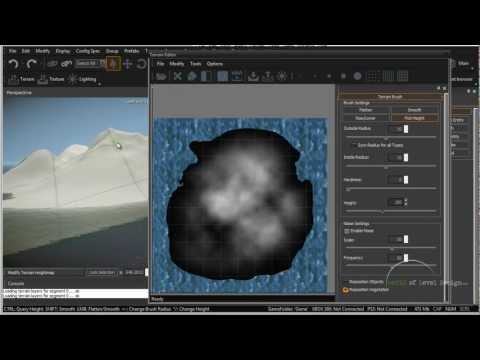This screenshot has height=360, width=480.
Task: Click the Outside Radius value field
Action: (396, 129)
